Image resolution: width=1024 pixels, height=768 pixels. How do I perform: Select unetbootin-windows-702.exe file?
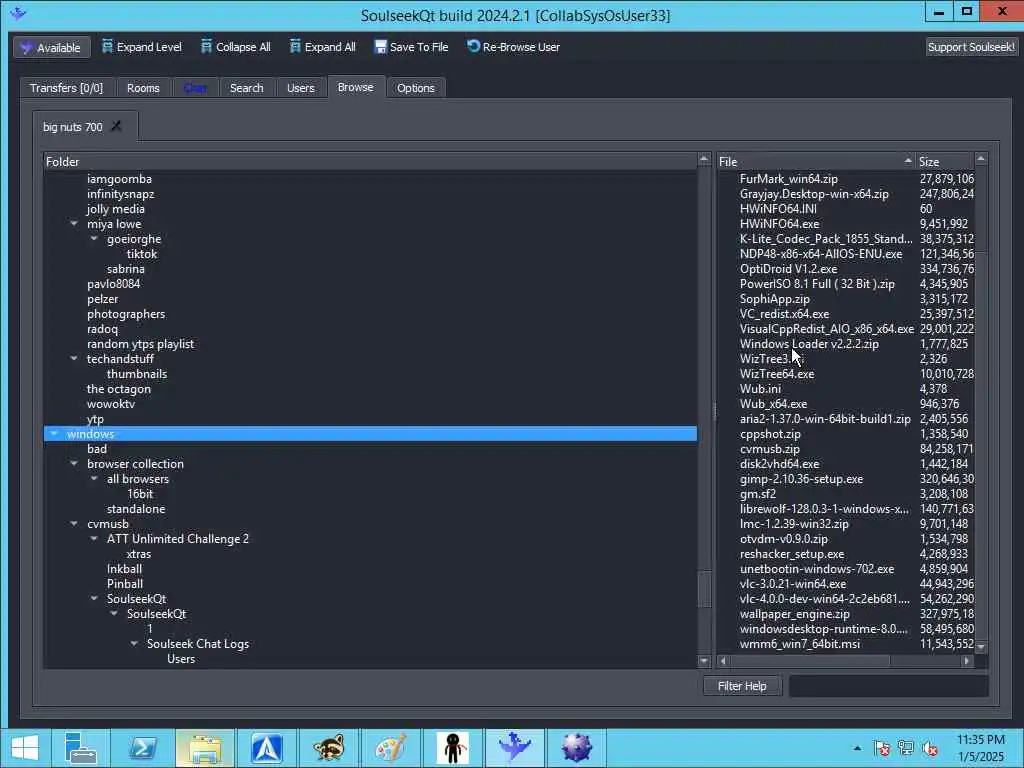point(817,569)
